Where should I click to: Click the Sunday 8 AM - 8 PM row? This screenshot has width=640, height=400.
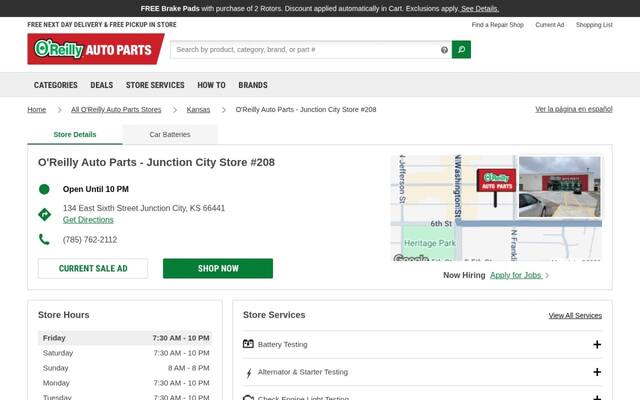tap(125, 368)
